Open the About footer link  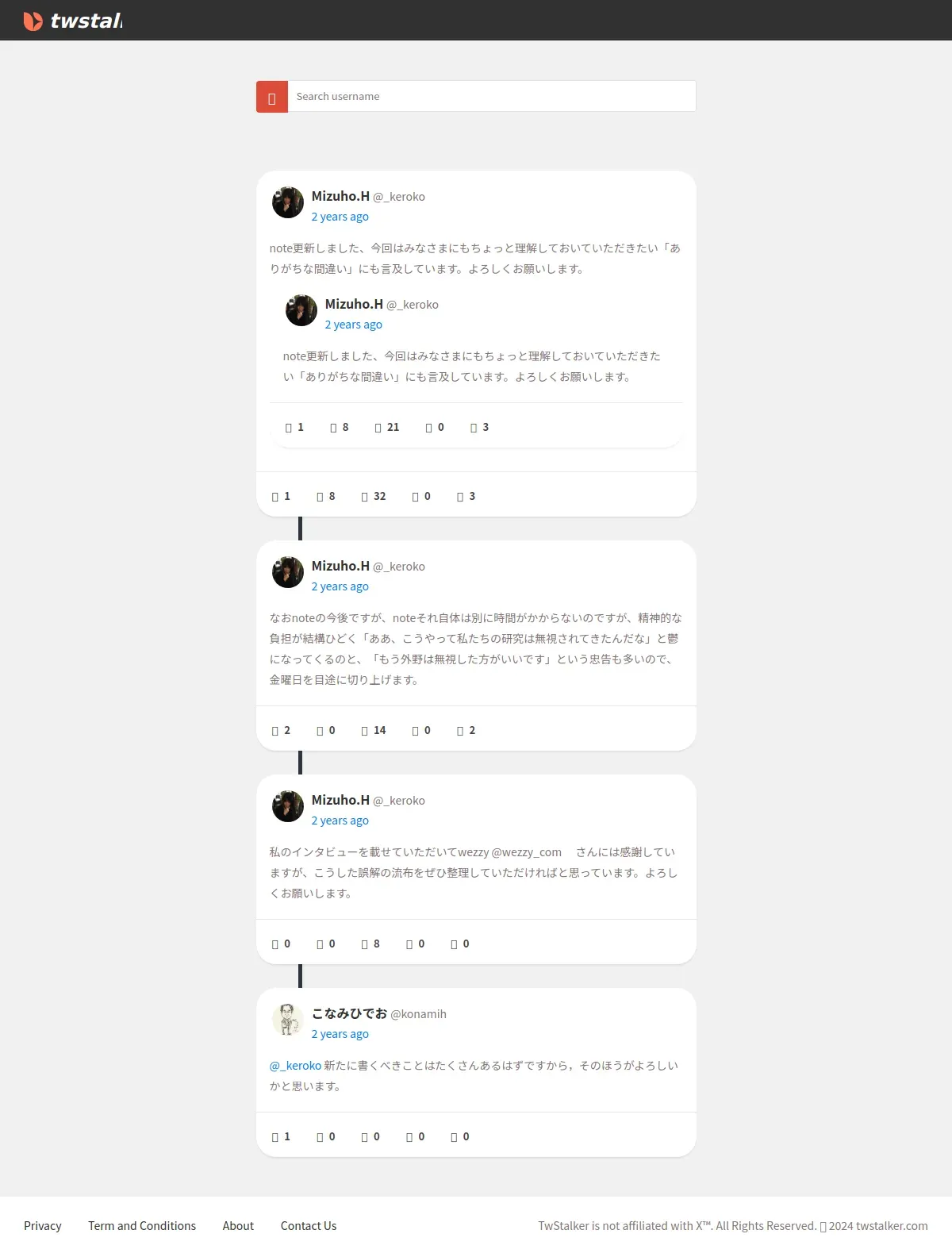pyautogui.click(x=238, y=1226)
